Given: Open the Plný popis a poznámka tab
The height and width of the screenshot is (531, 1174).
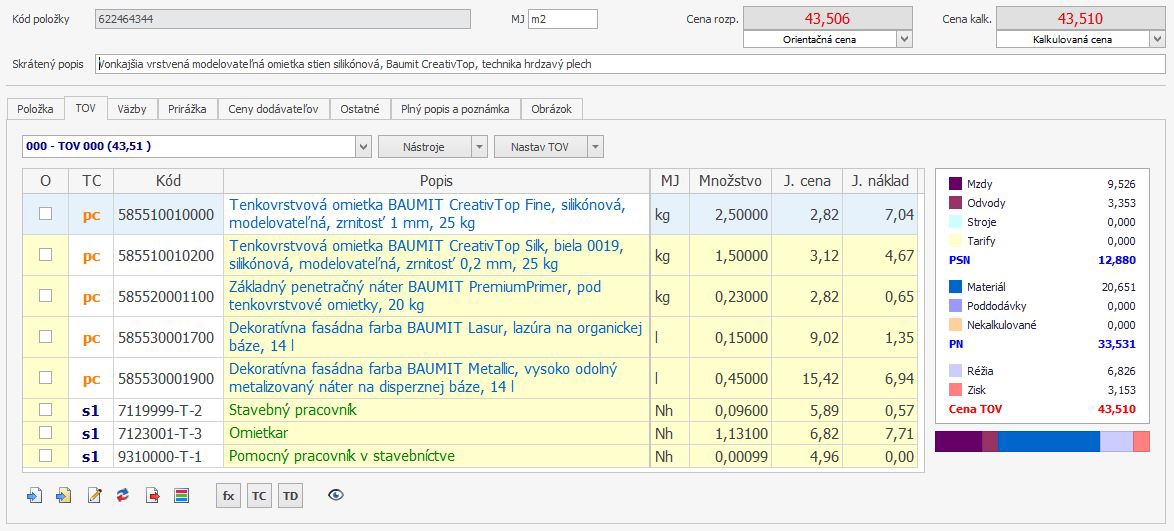Looking at the screenshot, I should pyautogui.click(x=455, y=109).
